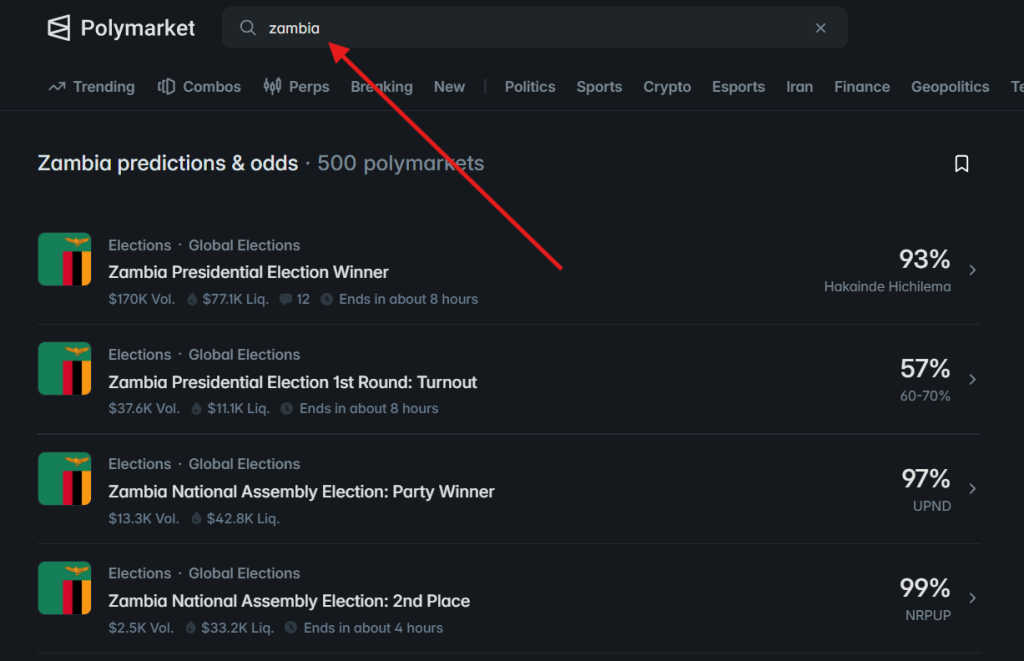Click the $13.3K Vol. text

pos(144,519)
